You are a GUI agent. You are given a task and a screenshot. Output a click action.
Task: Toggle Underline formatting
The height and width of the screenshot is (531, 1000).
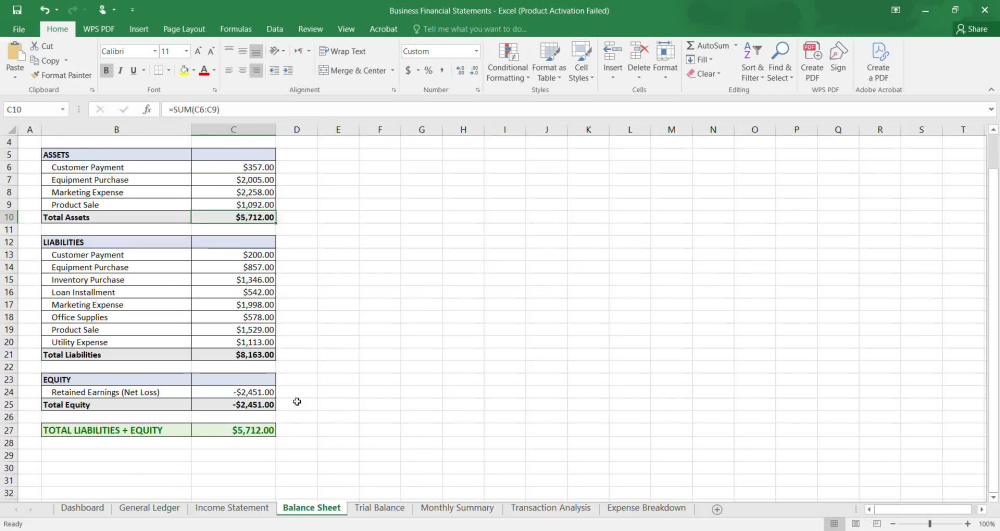click(x=133, y=70)
